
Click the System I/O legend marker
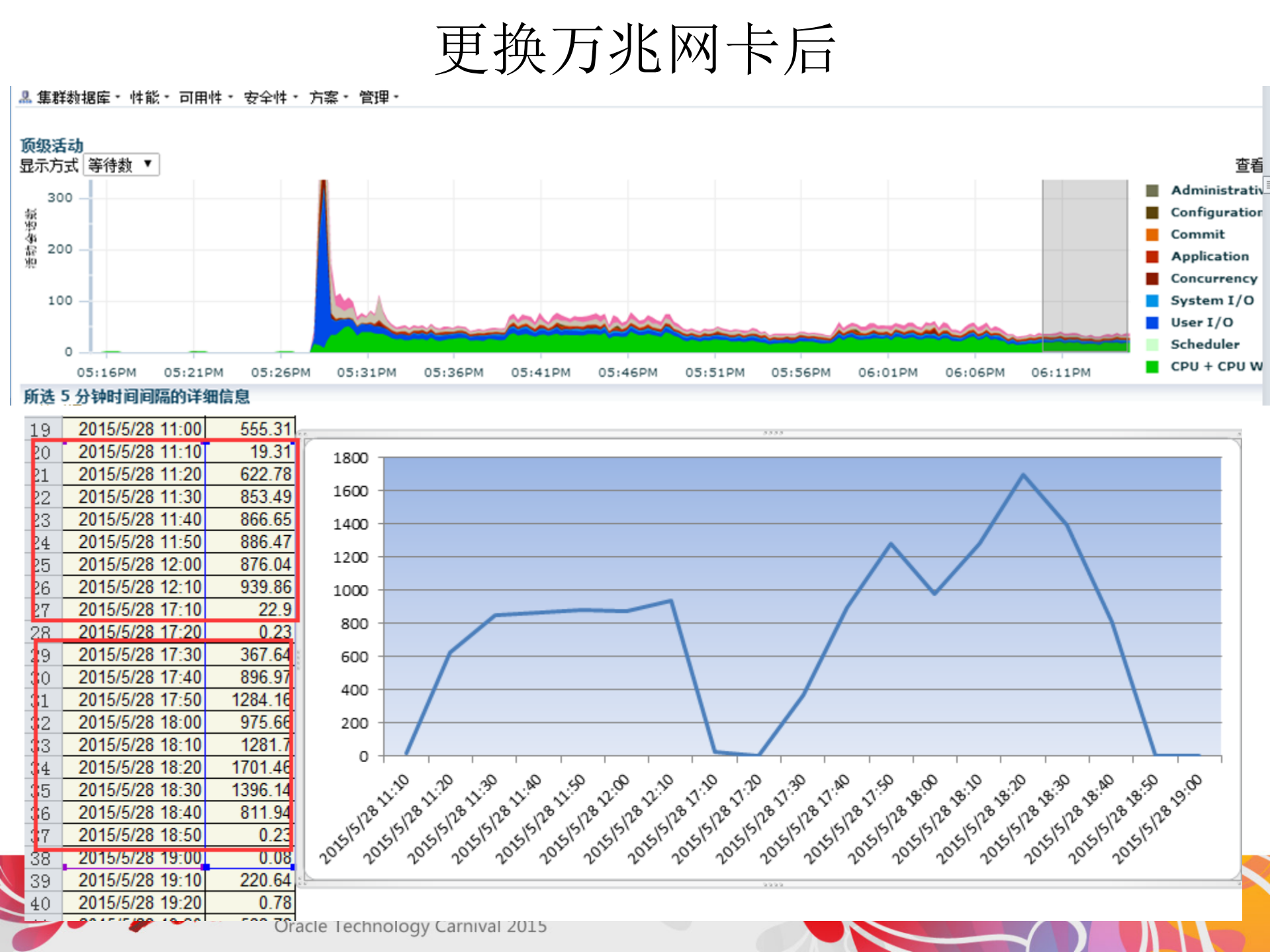(1152, 300)
